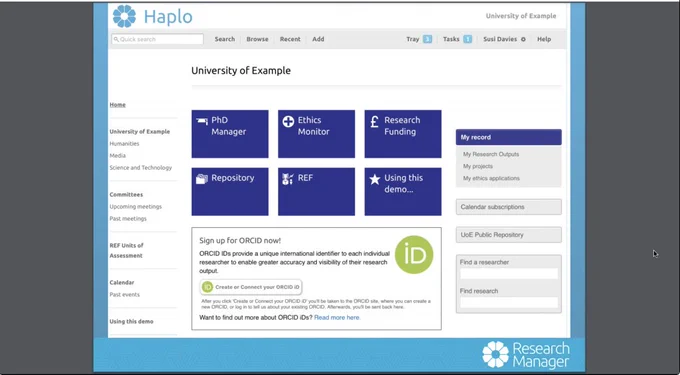Click the Find a researcher input field
Image resolution: width=680 pixels, height=375 pixels.
pyautogui.click(x=509, y=274)
